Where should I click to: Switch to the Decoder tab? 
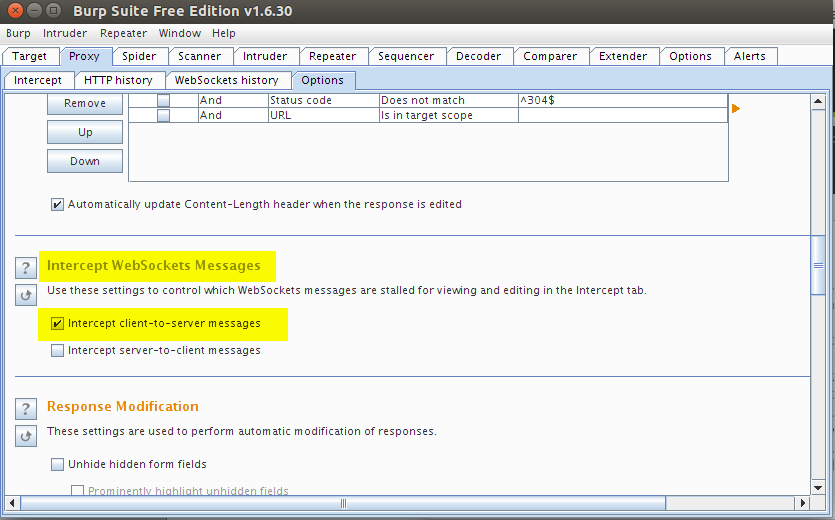pos(478,56)
